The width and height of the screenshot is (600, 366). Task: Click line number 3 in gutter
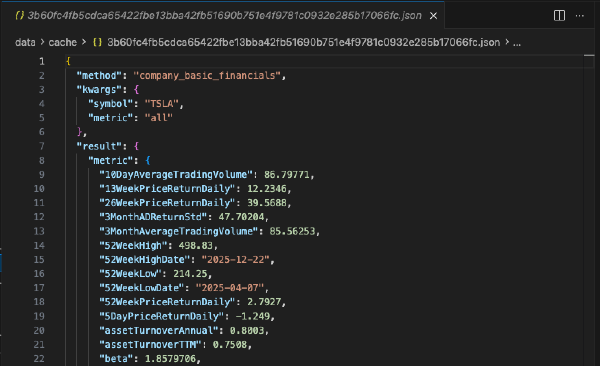coord(42,90)
